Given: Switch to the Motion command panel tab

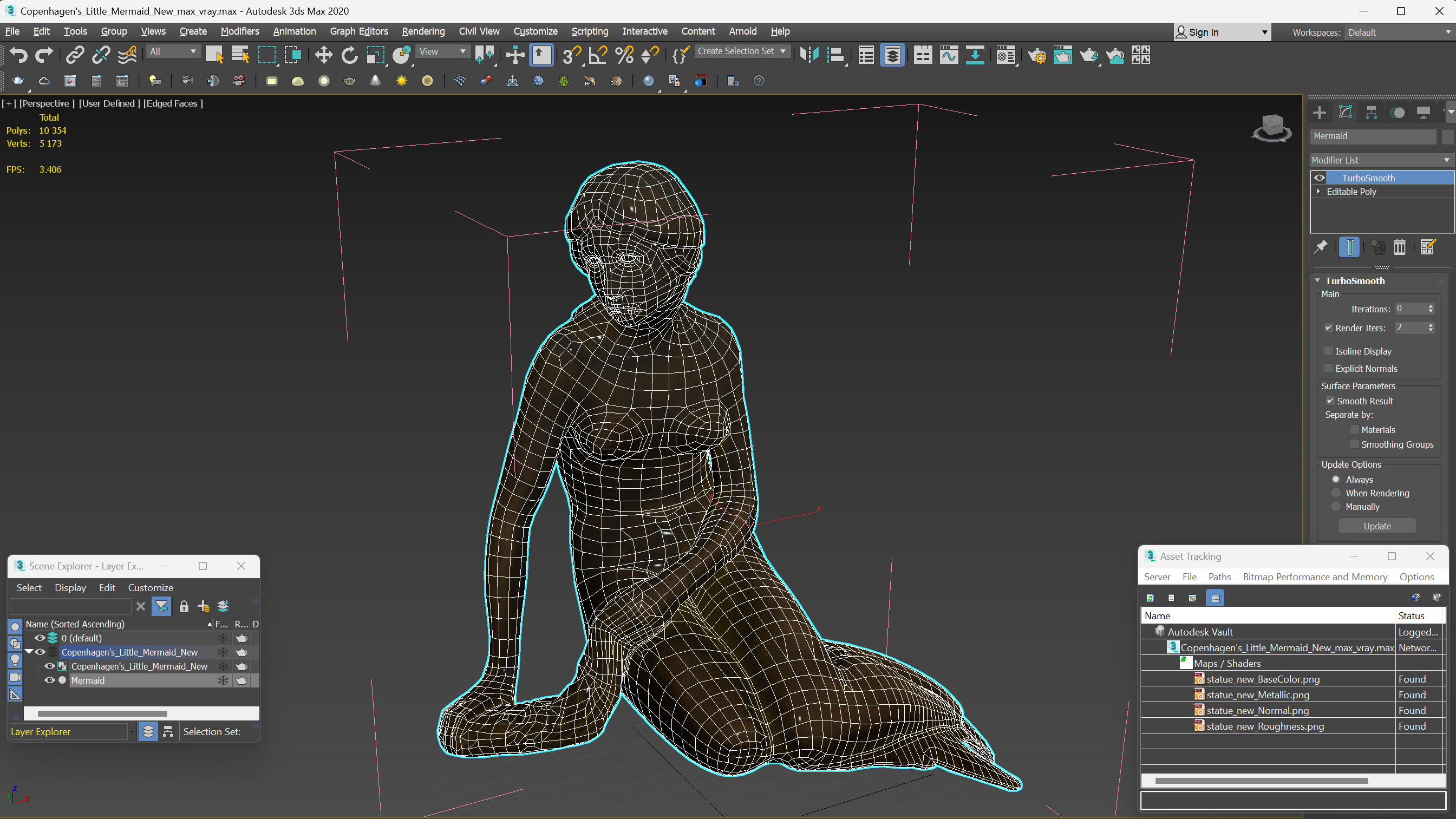Looking at the screenshot, I should tap(1397, 113).
